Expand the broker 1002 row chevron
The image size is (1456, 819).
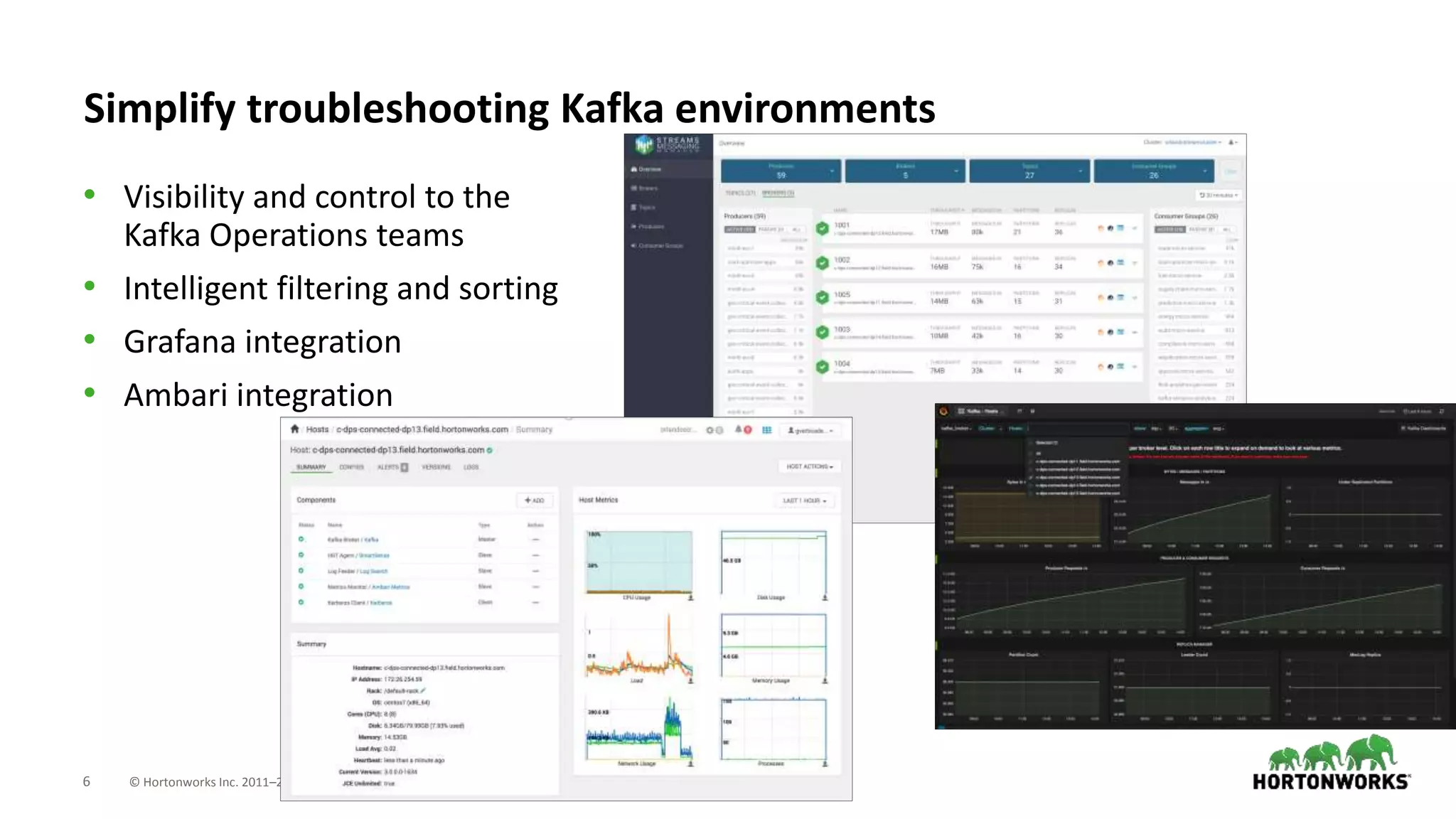(x=1135, y=263)
